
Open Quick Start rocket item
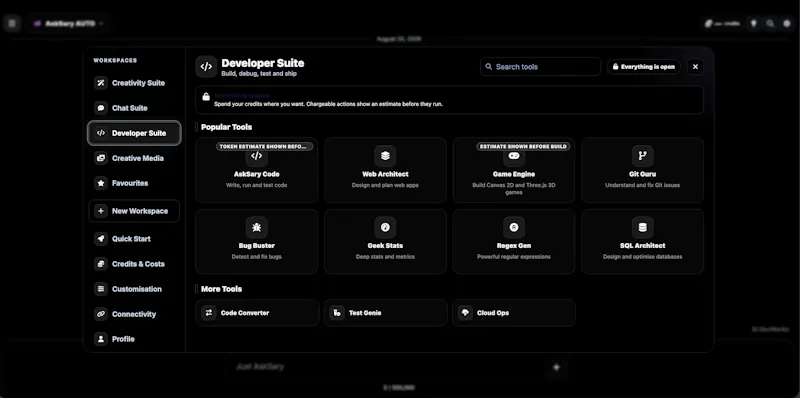pyautogui.click(x=134, y=239)
